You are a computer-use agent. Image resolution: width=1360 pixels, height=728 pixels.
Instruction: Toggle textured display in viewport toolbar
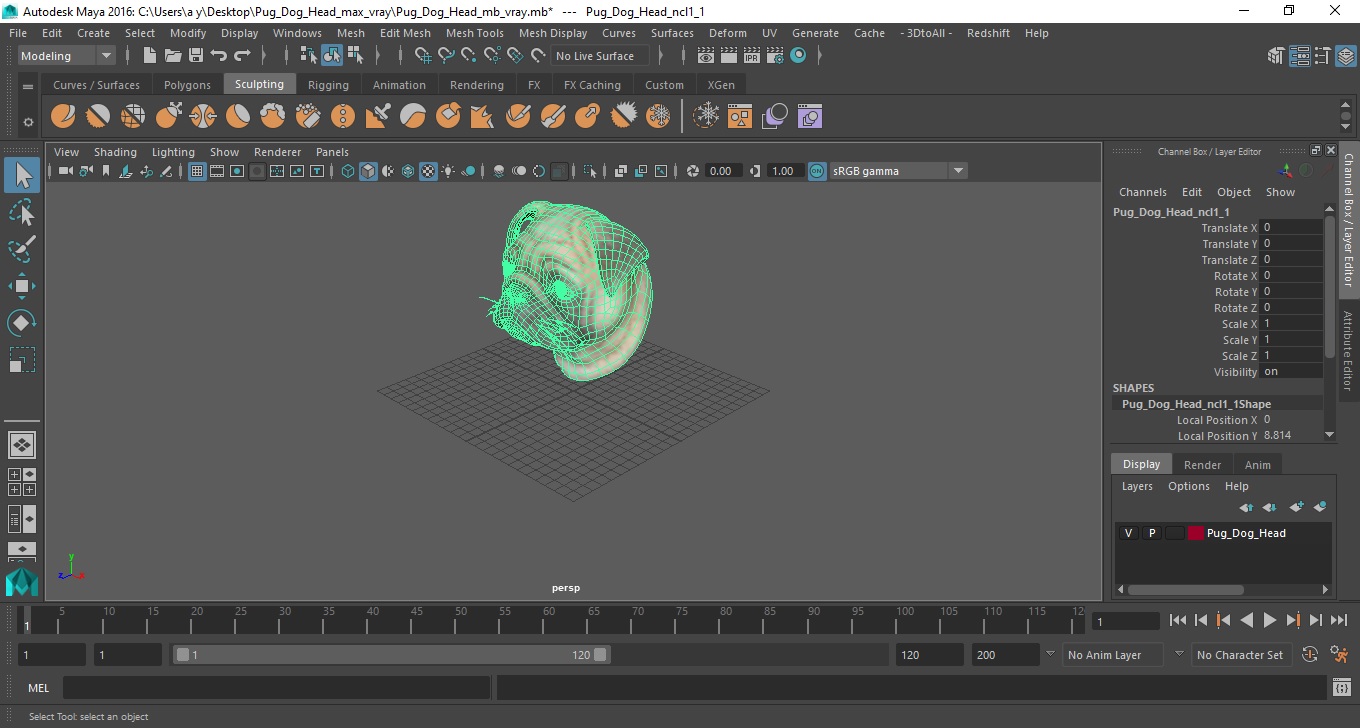428,171
